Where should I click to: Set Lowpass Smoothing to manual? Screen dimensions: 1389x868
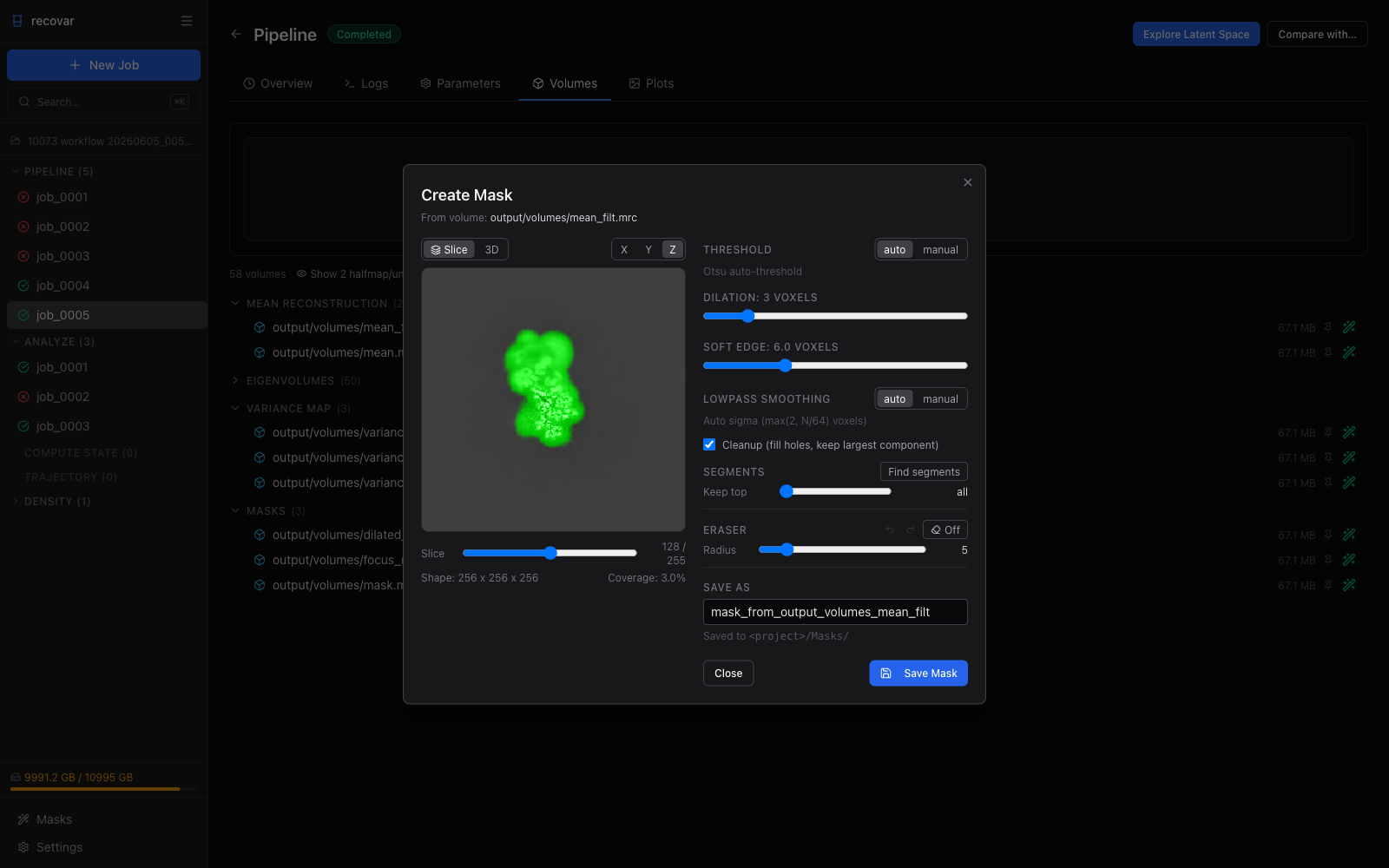coord(940,398)
